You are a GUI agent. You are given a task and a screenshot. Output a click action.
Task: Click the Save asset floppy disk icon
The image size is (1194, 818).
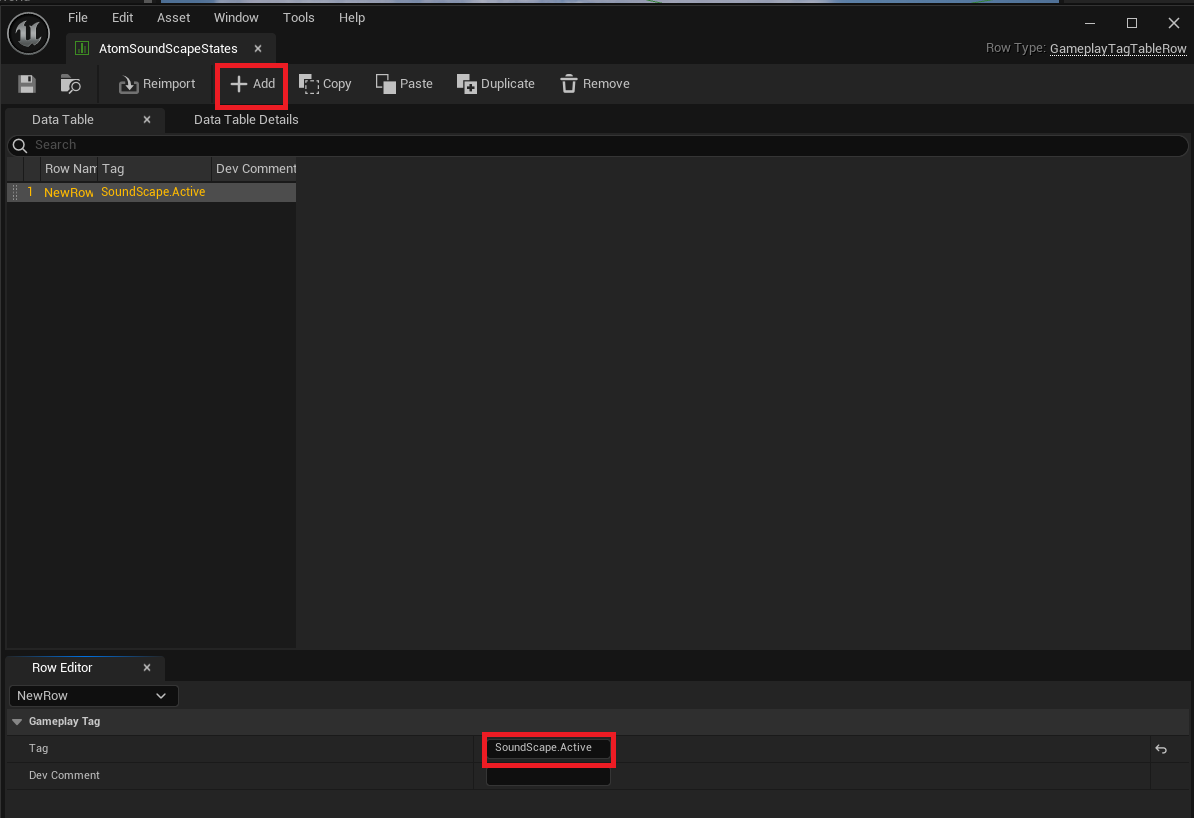tap(27, 84)
